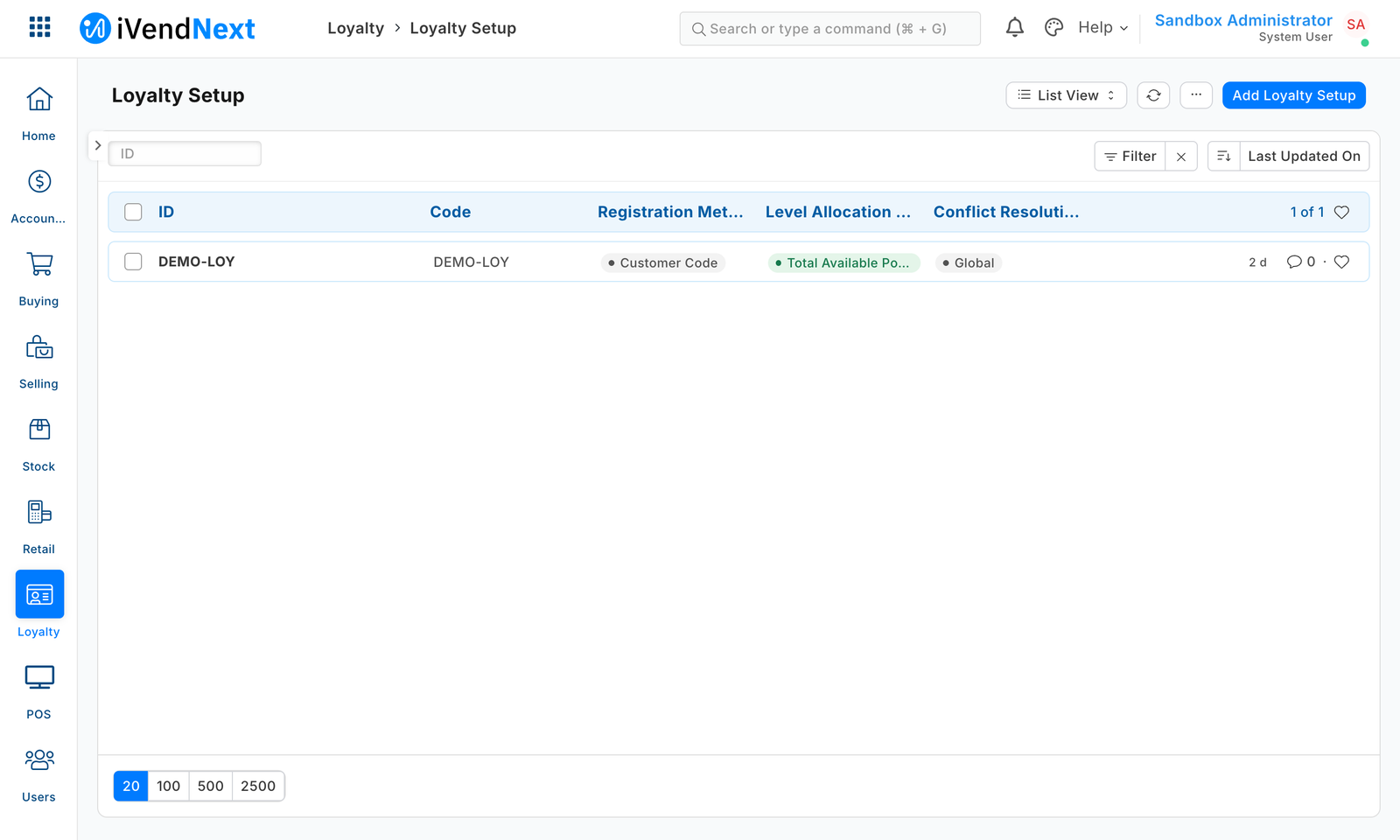The height and width of the screenshot is (840, 1400).
Task: Open the Accounts module
Action: [38, 196]
